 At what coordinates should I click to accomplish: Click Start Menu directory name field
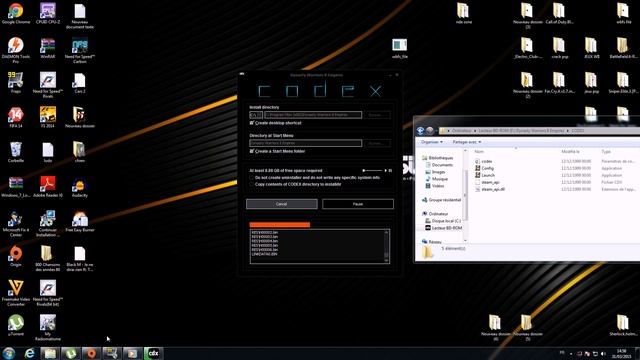pyautogui.click(x=306, y=143)
